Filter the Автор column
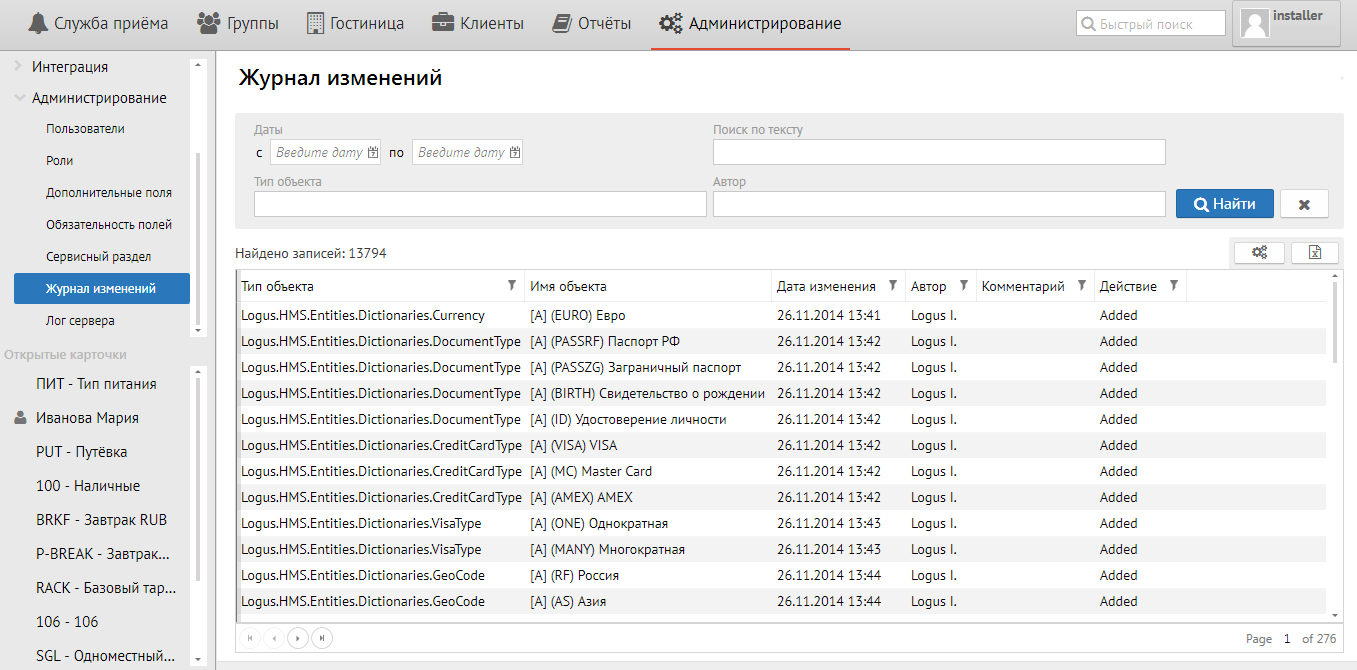 point(963,286)
